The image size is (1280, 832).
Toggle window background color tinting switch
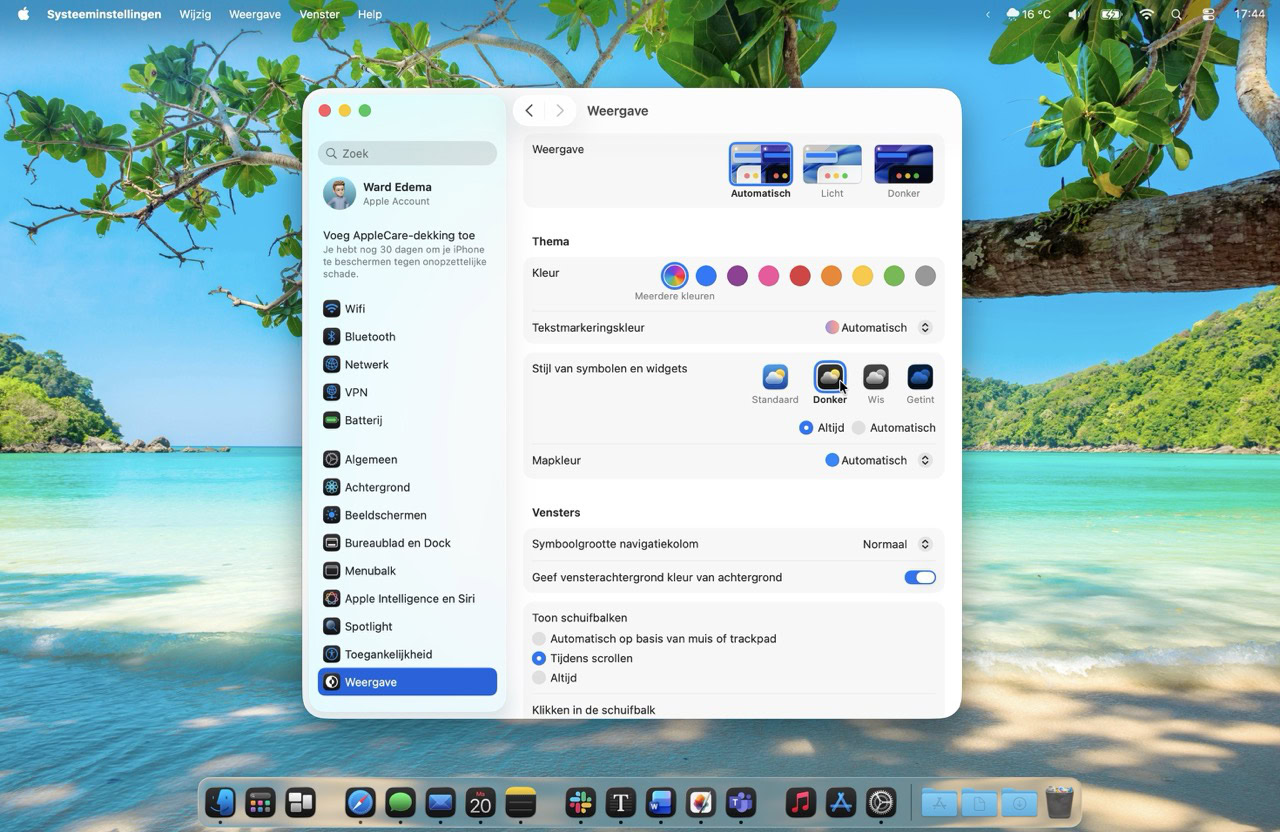[x=919, y=578]
